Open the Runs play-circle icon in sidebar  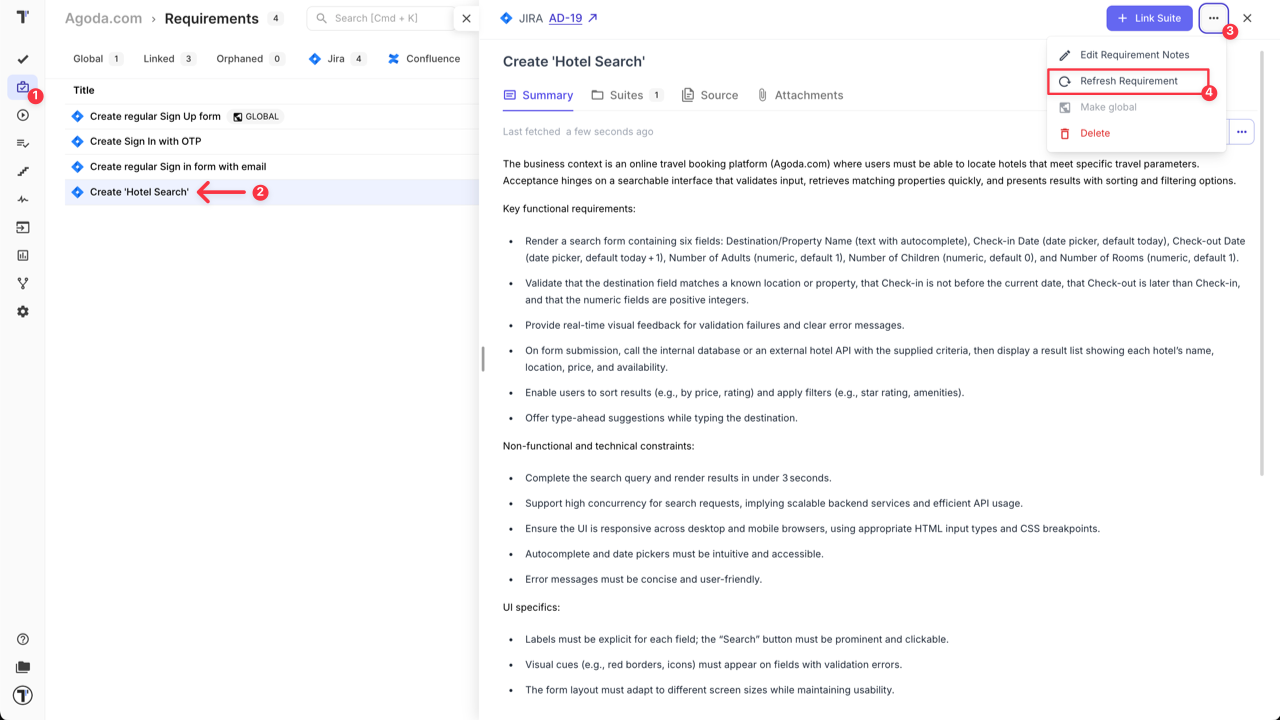[22, 115]
